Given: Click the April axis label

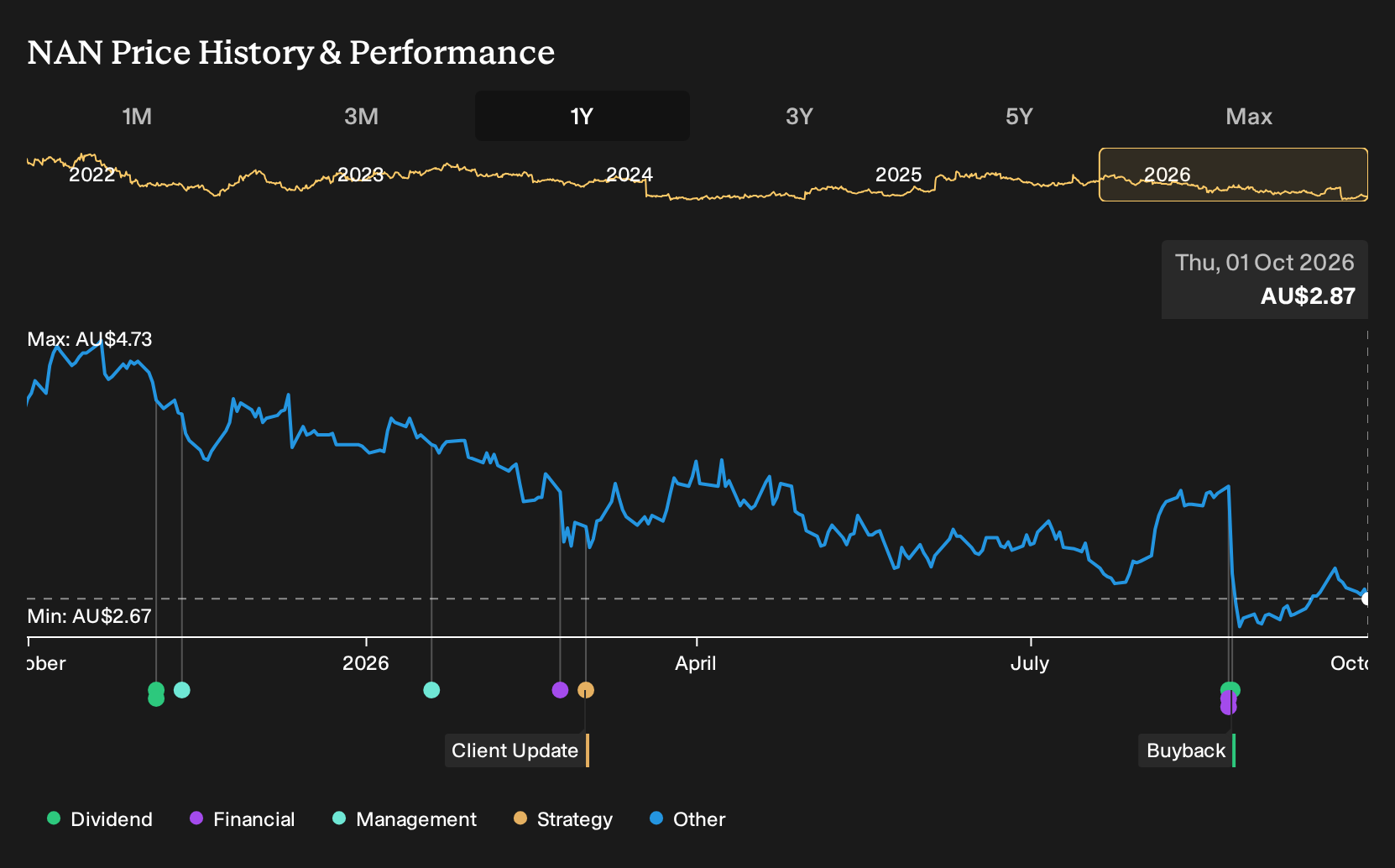Looking at the screenshot, I should (696, 663).
